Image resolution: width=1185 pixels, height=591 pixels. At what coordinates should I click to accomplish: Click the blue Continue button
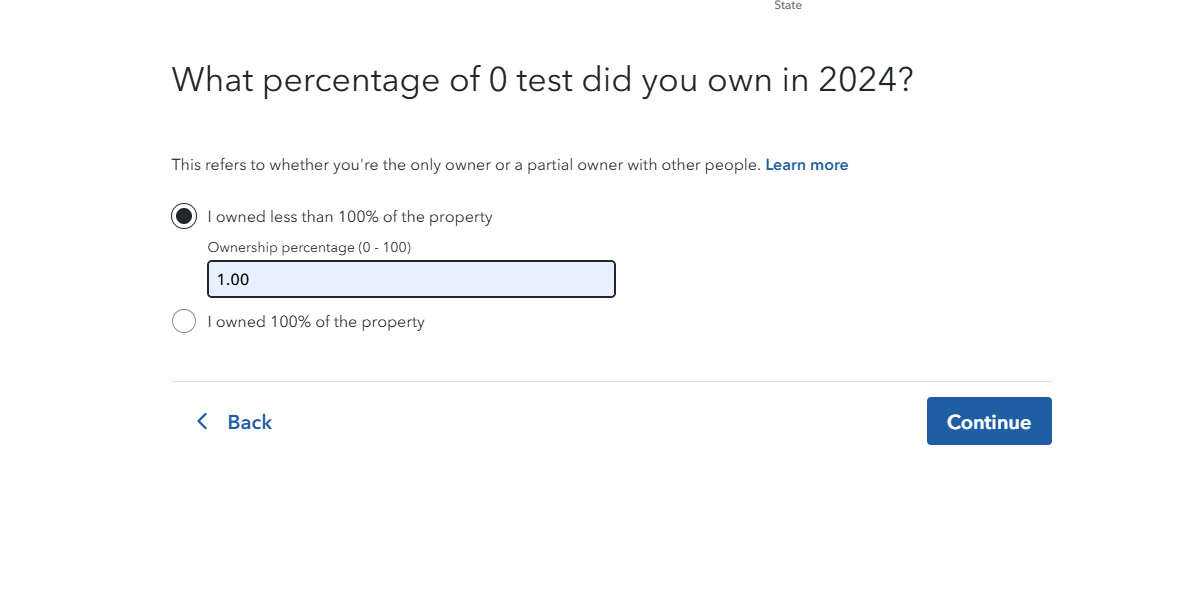989,421
